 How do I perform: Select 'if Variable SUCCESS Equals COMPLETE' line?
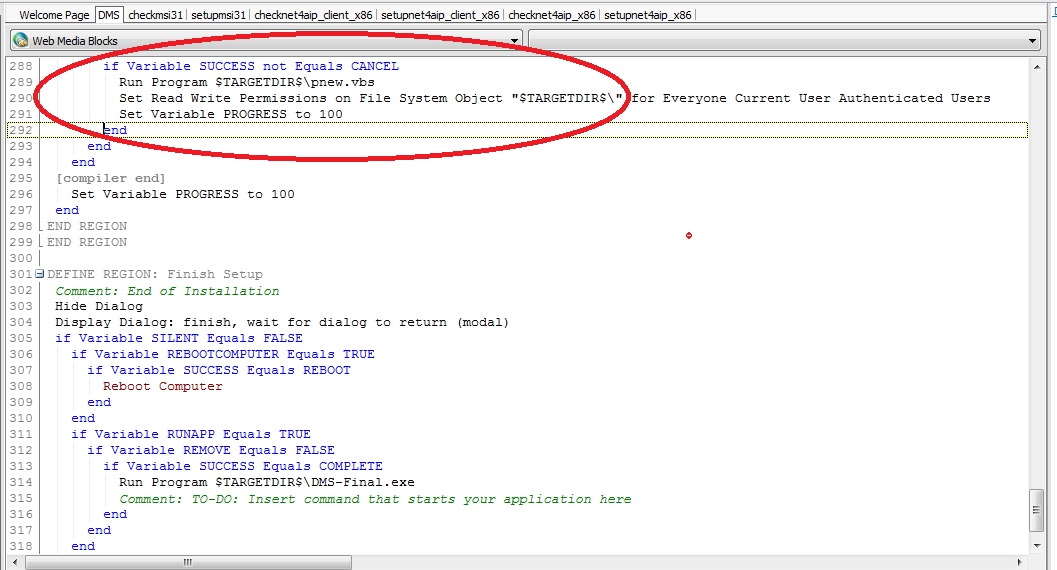[x=243, y=467]
